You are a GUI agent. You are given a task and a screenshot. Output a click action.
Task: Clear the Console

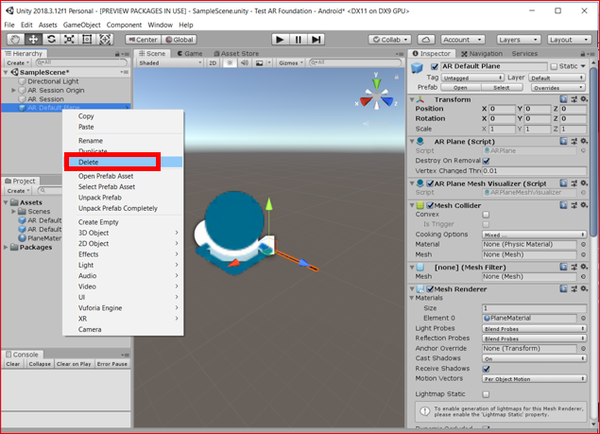coord(13,364)
